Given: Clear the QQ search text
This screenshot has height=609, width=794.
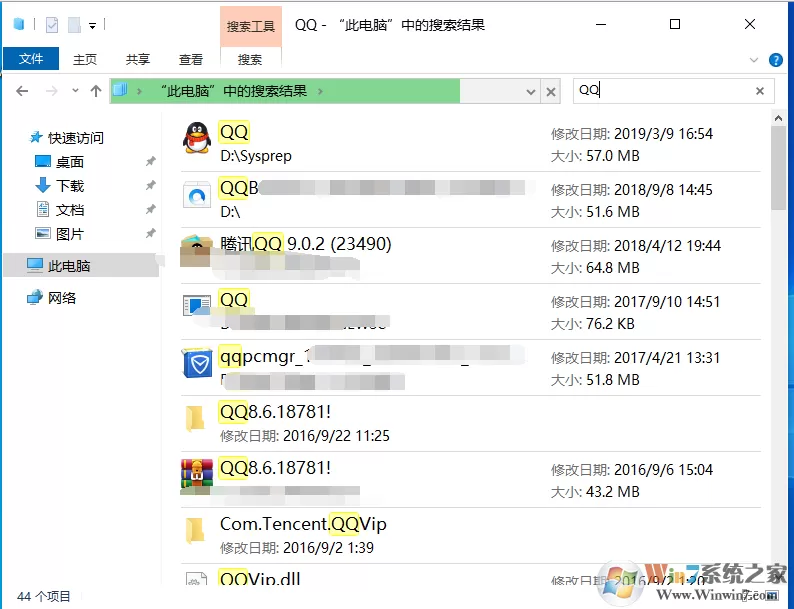Looking at the screenshot, I should (760, 91).
